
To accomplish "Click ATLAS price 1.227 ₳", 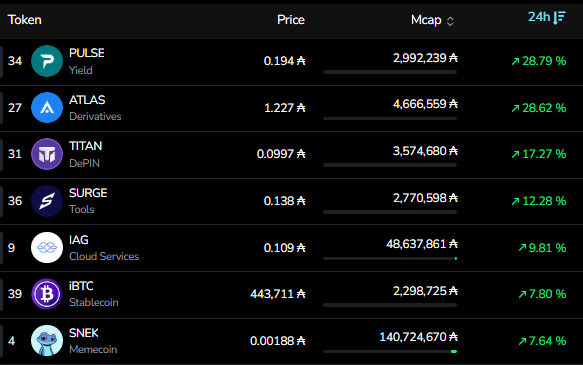I will click(x=284, y=108).
